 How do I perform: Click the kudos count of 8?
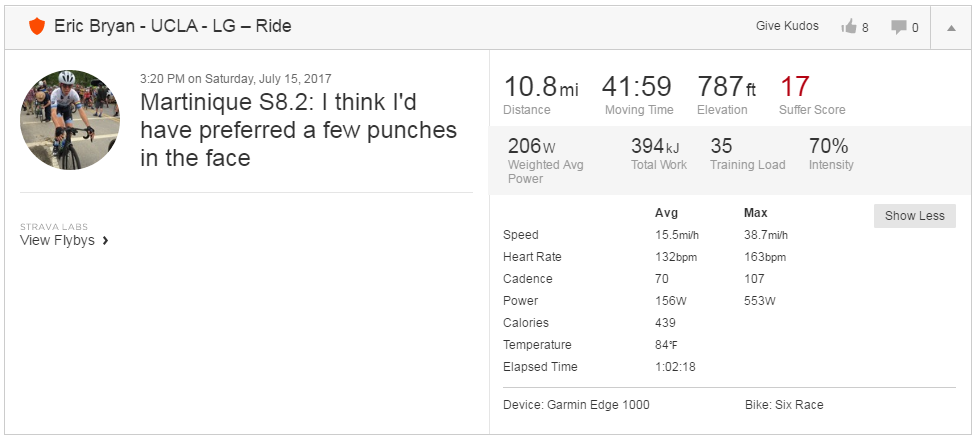tap(865, 27)
